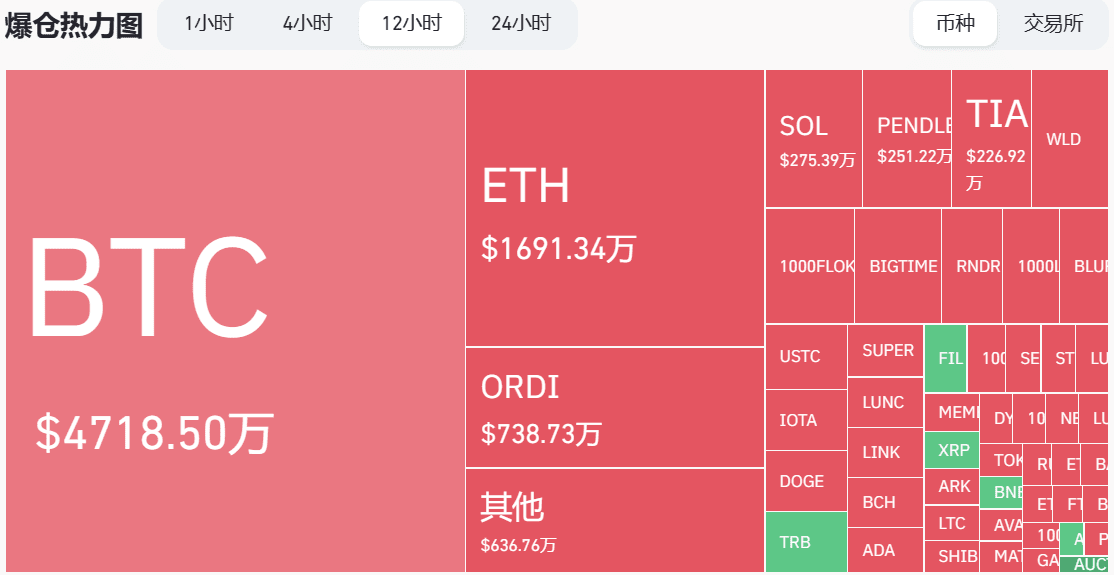Click the WLD tile
Image resolution: width=1114 pixels, height=575 pixels.
tap(1069, 139)
